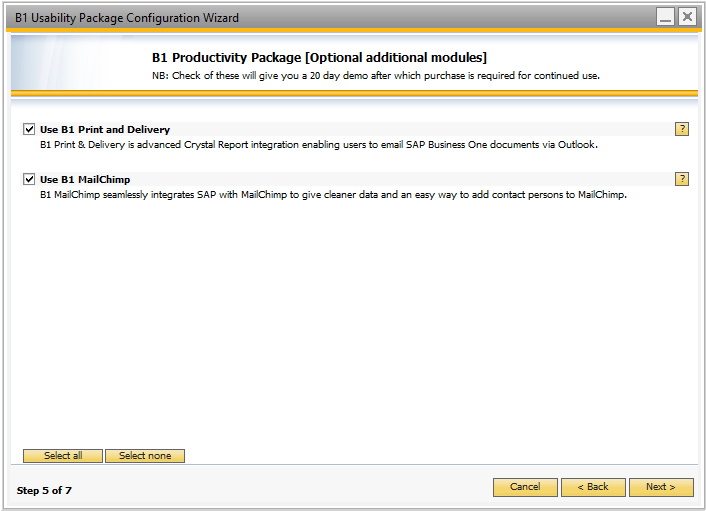Viewport: 706px width, 511px height.
Task: Click the 'Use B1 MailChimp' label text
Action: point(85,180)
